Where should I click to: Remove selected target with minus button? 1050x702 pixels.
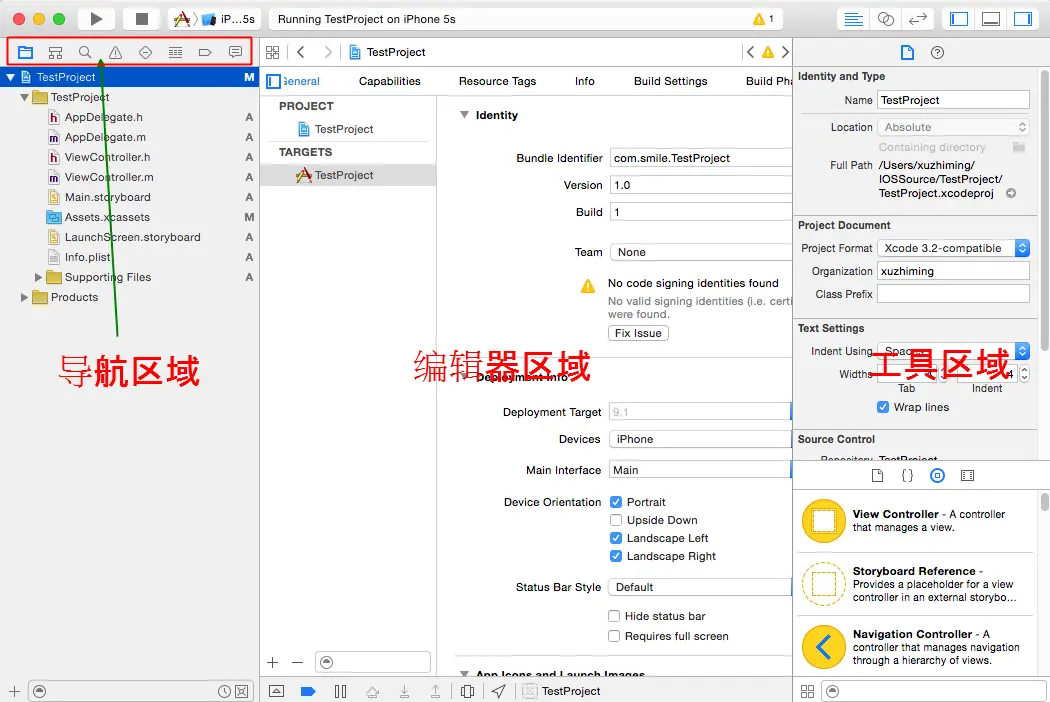pos(297,662)
